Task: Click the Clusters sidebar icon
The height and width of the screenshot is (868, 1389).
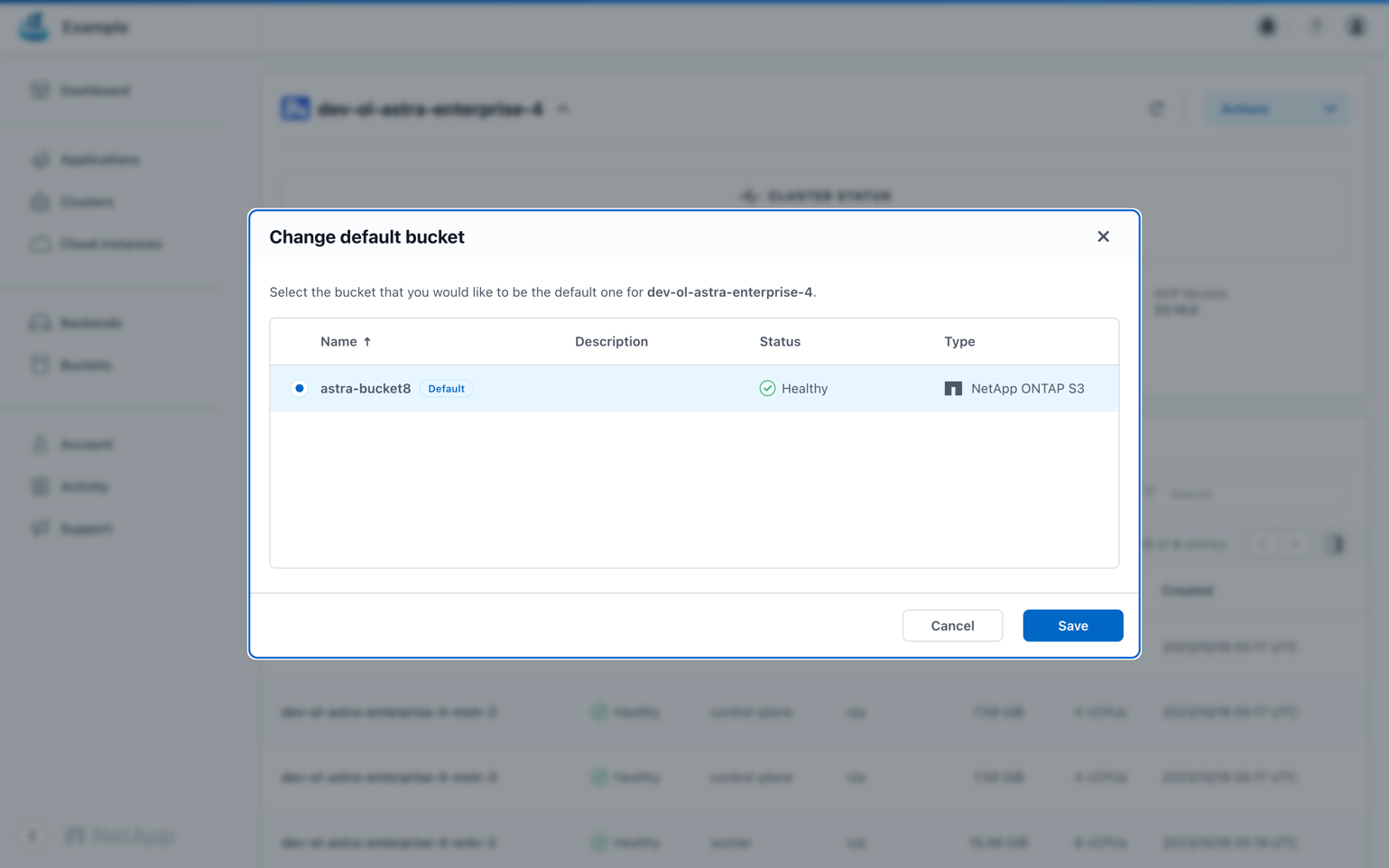Action: [40, 202]
